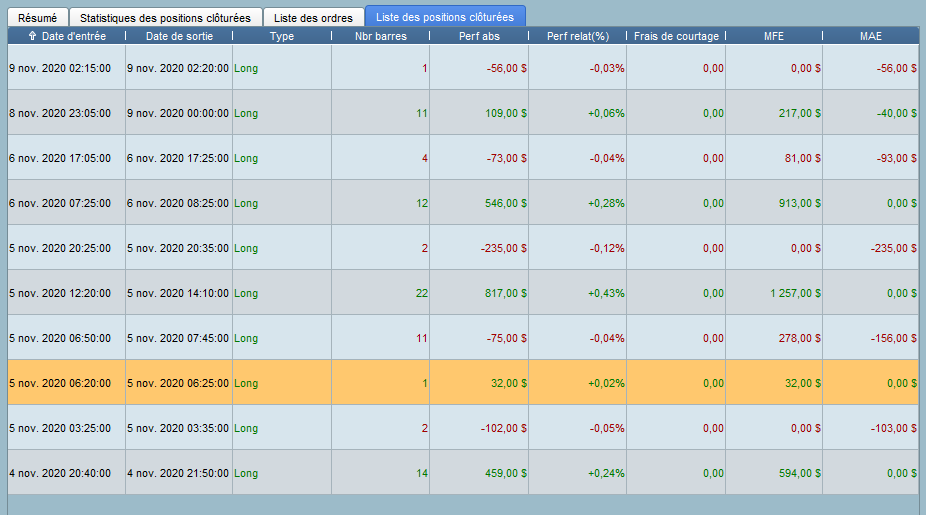
Task: Sort by Date de sortie column header
Action: point(180,36)
